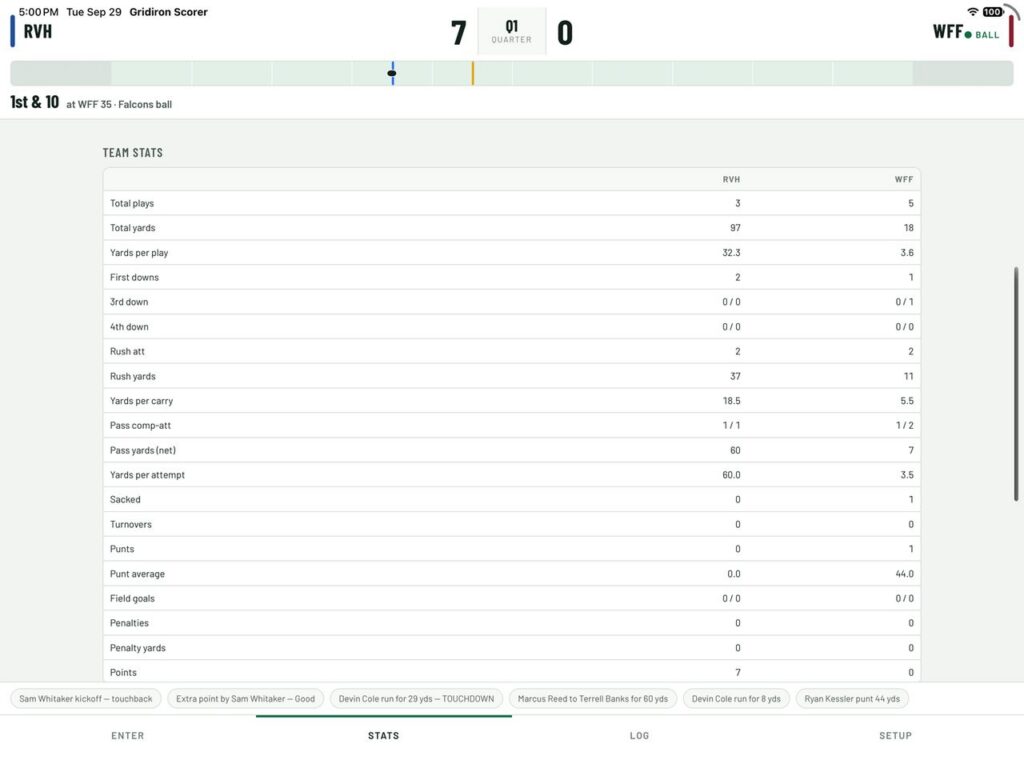The image size is (1024, 768).
Task: Click the 'Pass yards (net)' row label
Action: (x=143, y=450)
